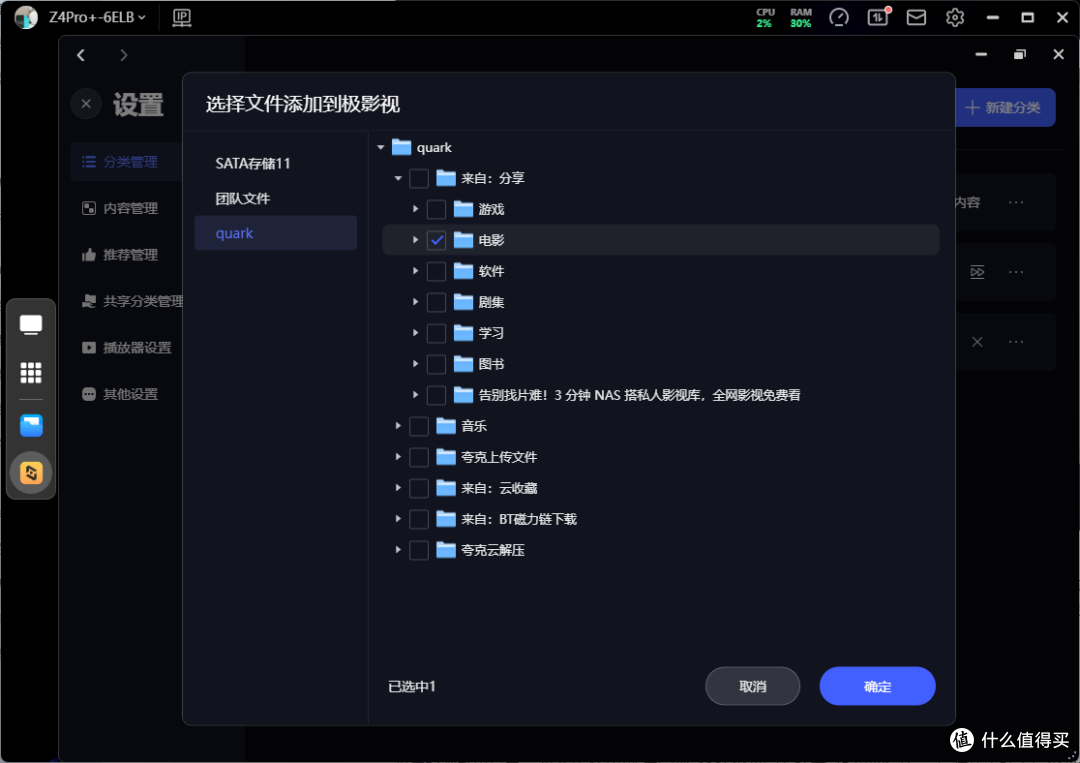Open the RAM usage indicator
This screenshot has width=1080, height=763.
(800, 18)
